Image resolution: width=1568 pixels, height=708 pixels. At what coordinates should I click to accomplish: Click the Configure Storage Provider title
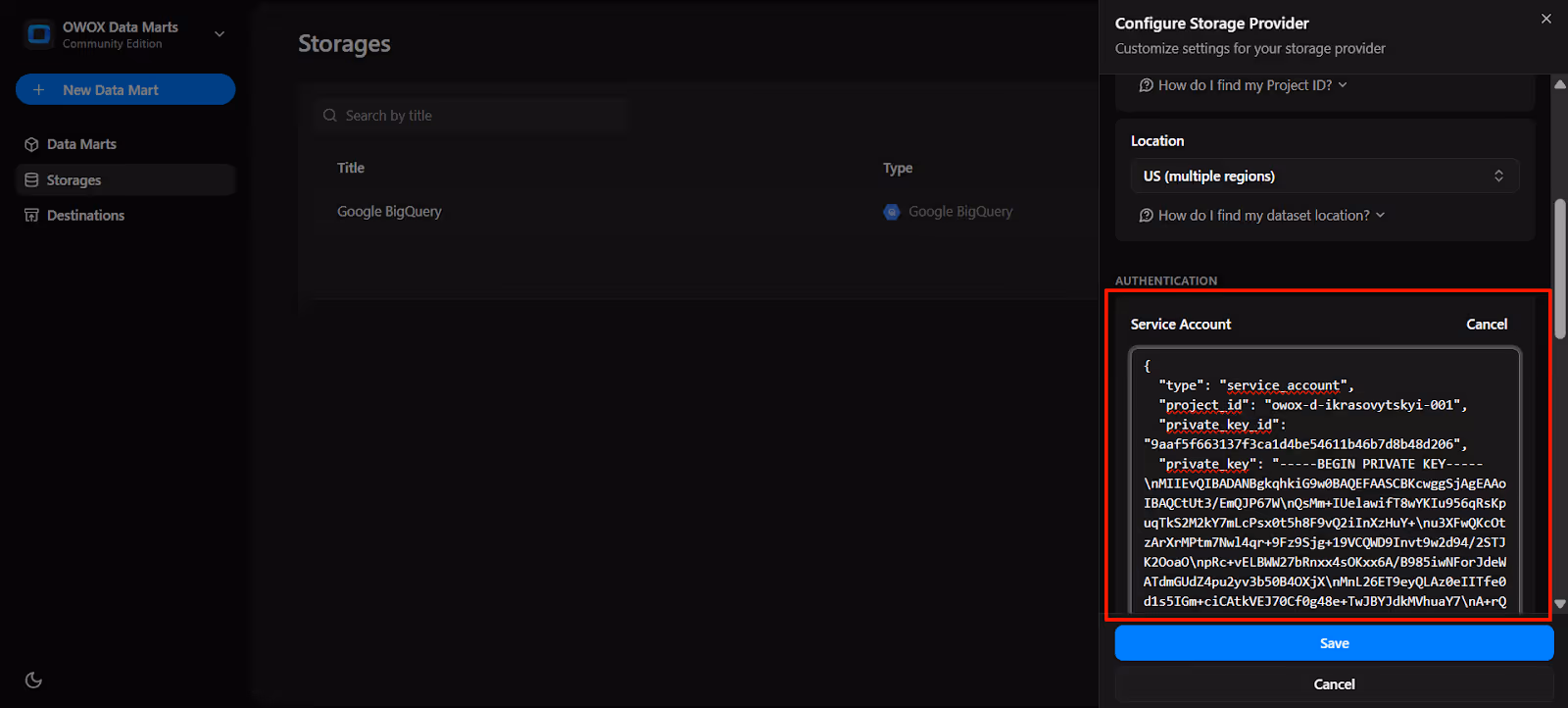[x=1211, y=24]
